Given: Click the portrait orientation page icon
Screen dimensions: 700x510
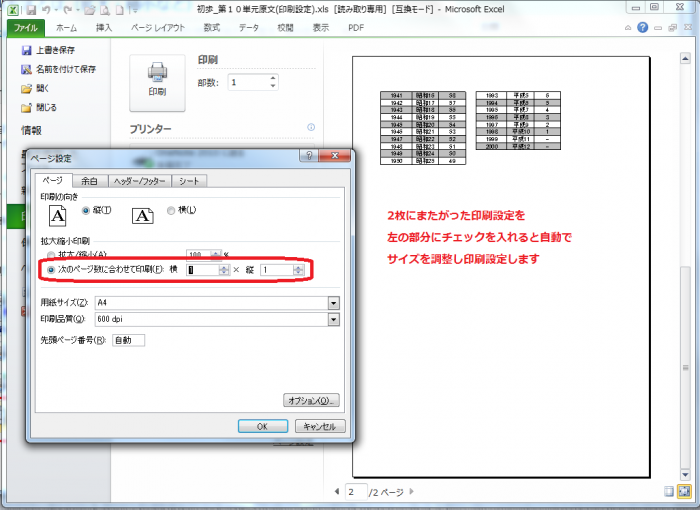Looking at the screenshot, I should click(58, 216).
